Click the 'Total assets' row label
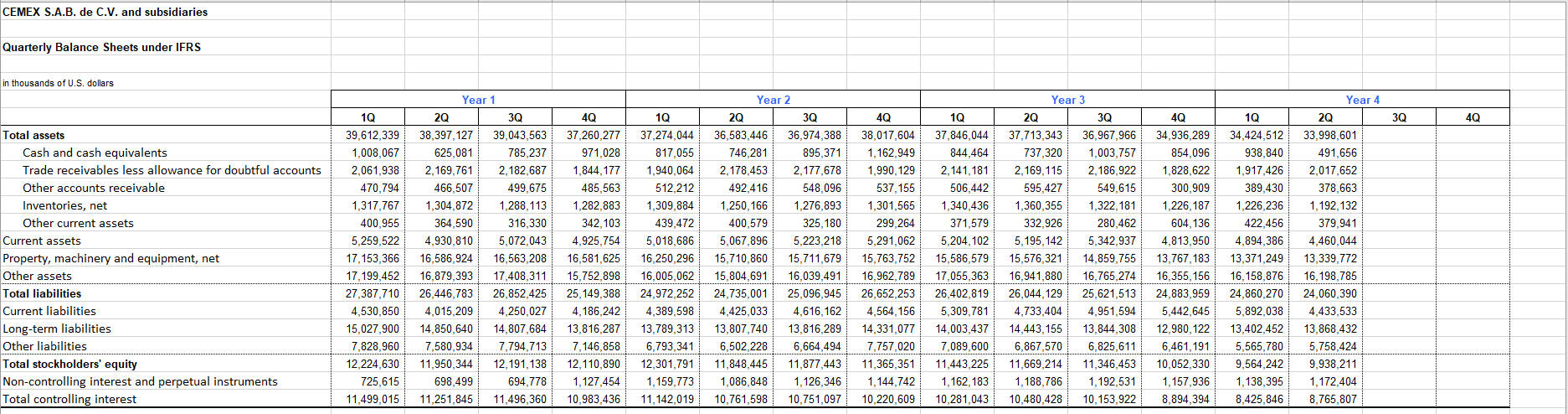The width and height of the screenshot is (1568, 414). [x=33, y=135]
